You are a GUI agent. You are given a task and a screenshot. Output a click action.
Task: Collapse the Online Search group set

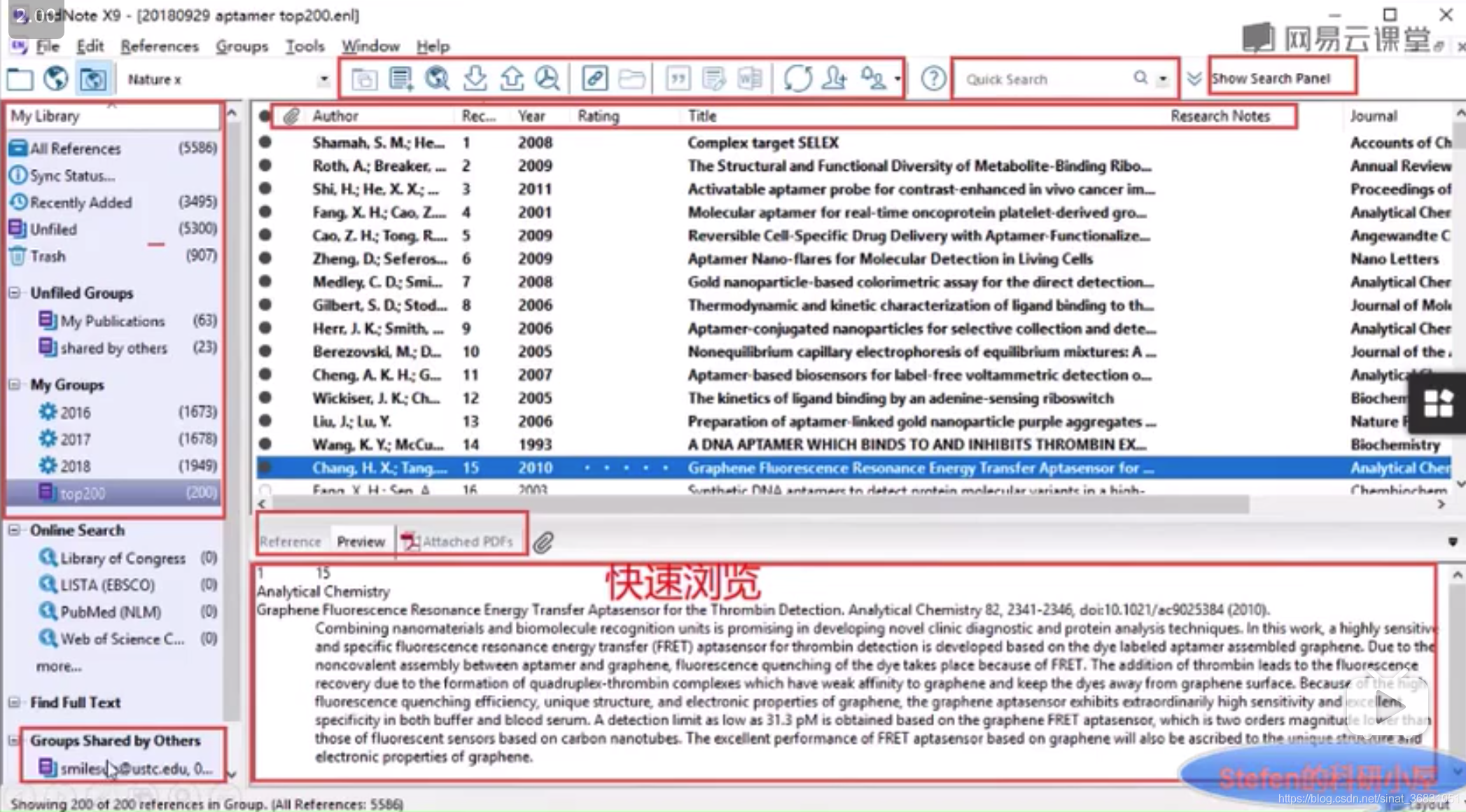(15, 530)
